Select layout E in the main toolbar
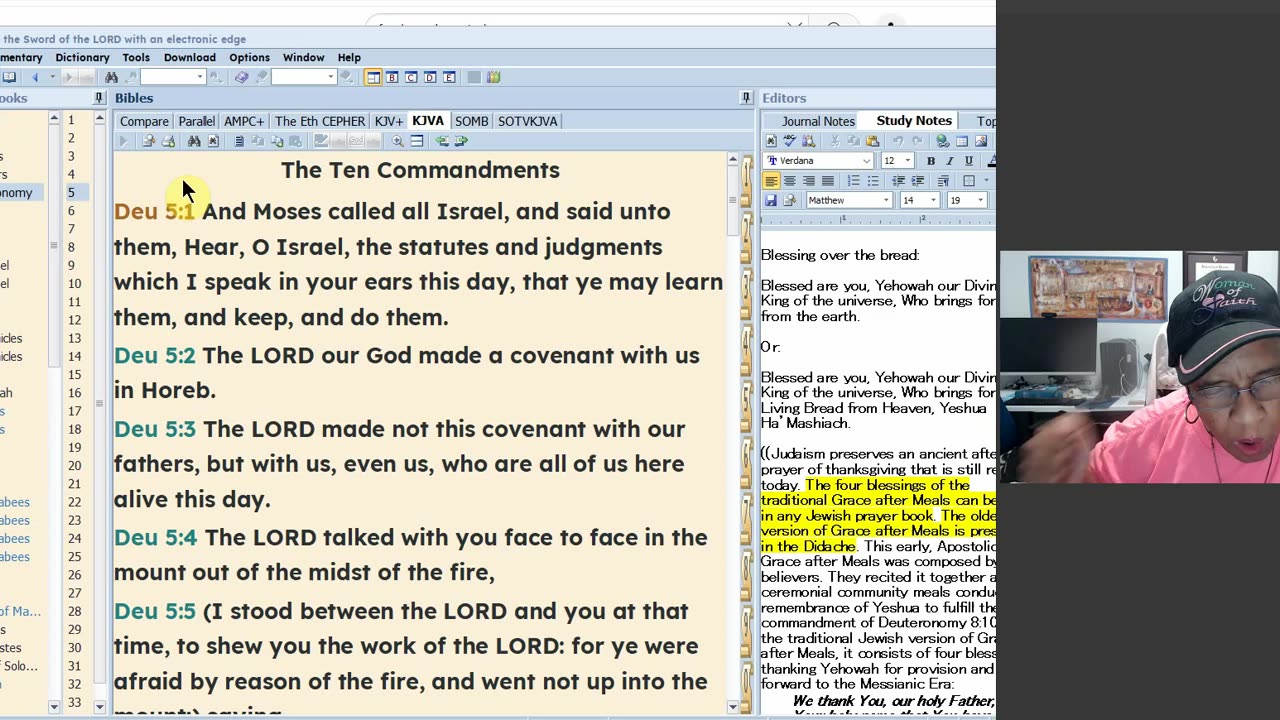The width and height of the screenshot is (1280, 720). tap(449, 77)
